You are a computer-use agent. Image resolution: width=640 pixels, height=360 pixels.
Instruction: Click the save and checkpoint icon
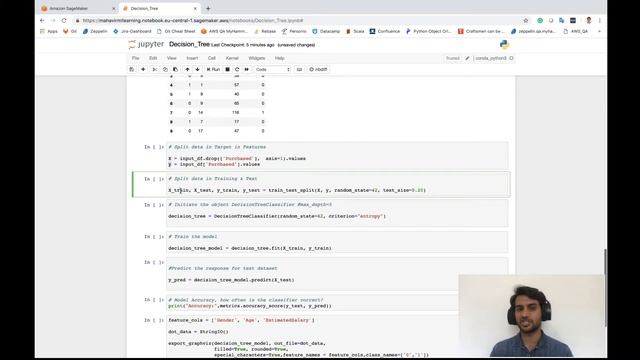[x=131, y=69]
